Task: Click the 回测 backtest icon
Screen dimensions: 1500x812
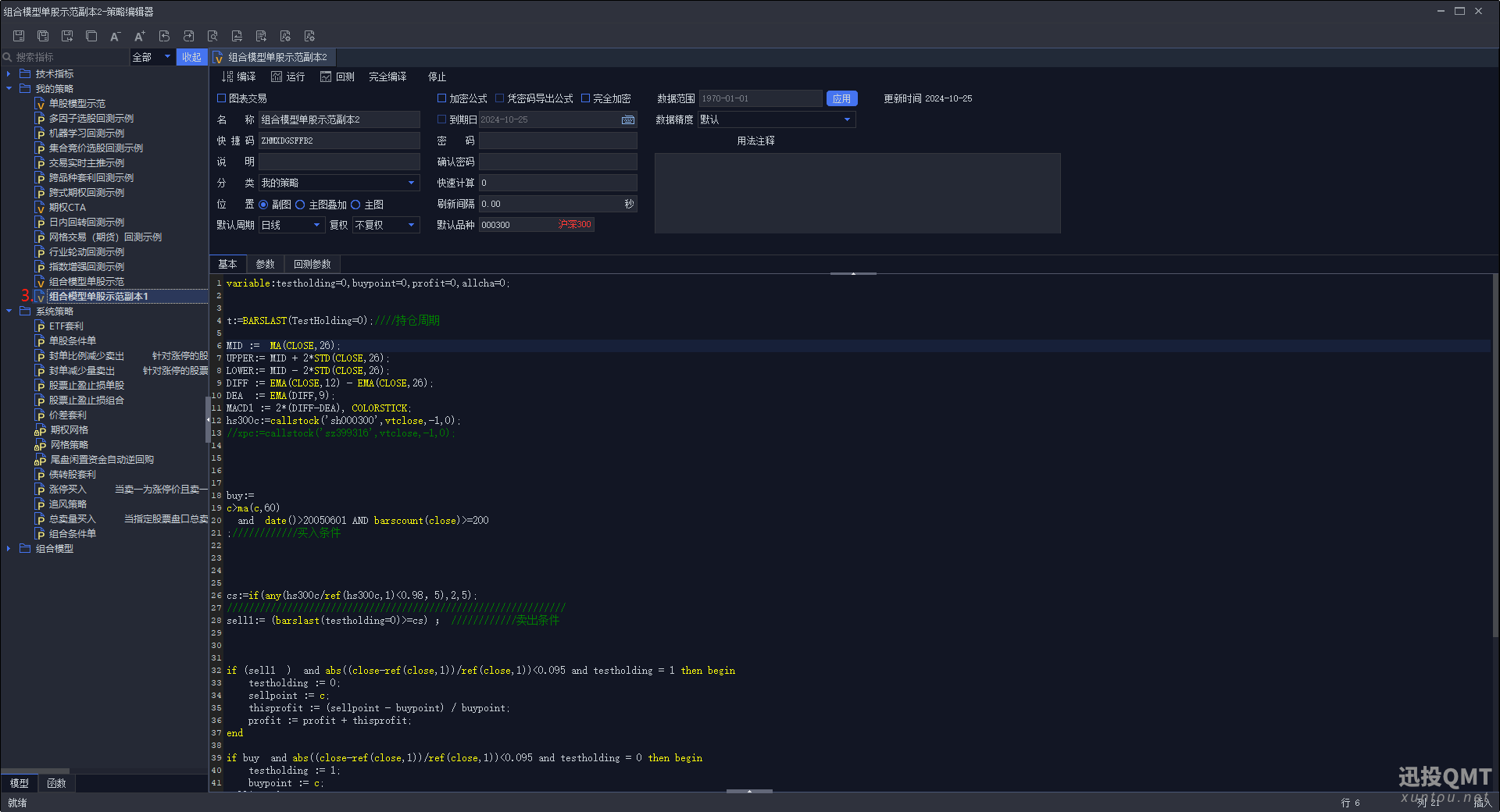Action: pyautogui.click(x=326, y=77)
